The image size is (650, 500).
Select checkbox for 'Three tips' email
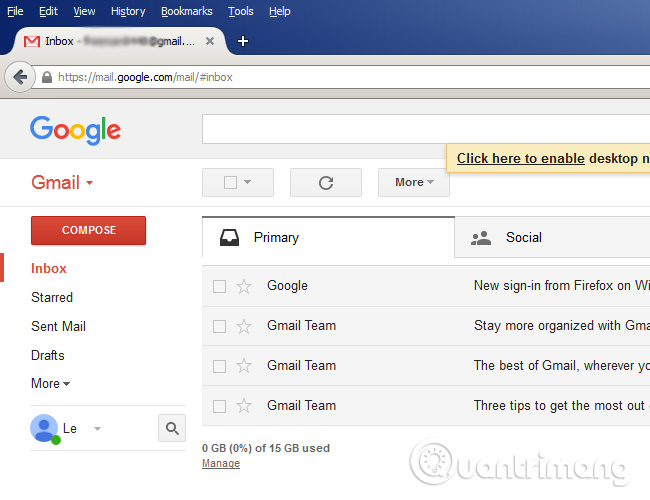[x=219, y=406]
